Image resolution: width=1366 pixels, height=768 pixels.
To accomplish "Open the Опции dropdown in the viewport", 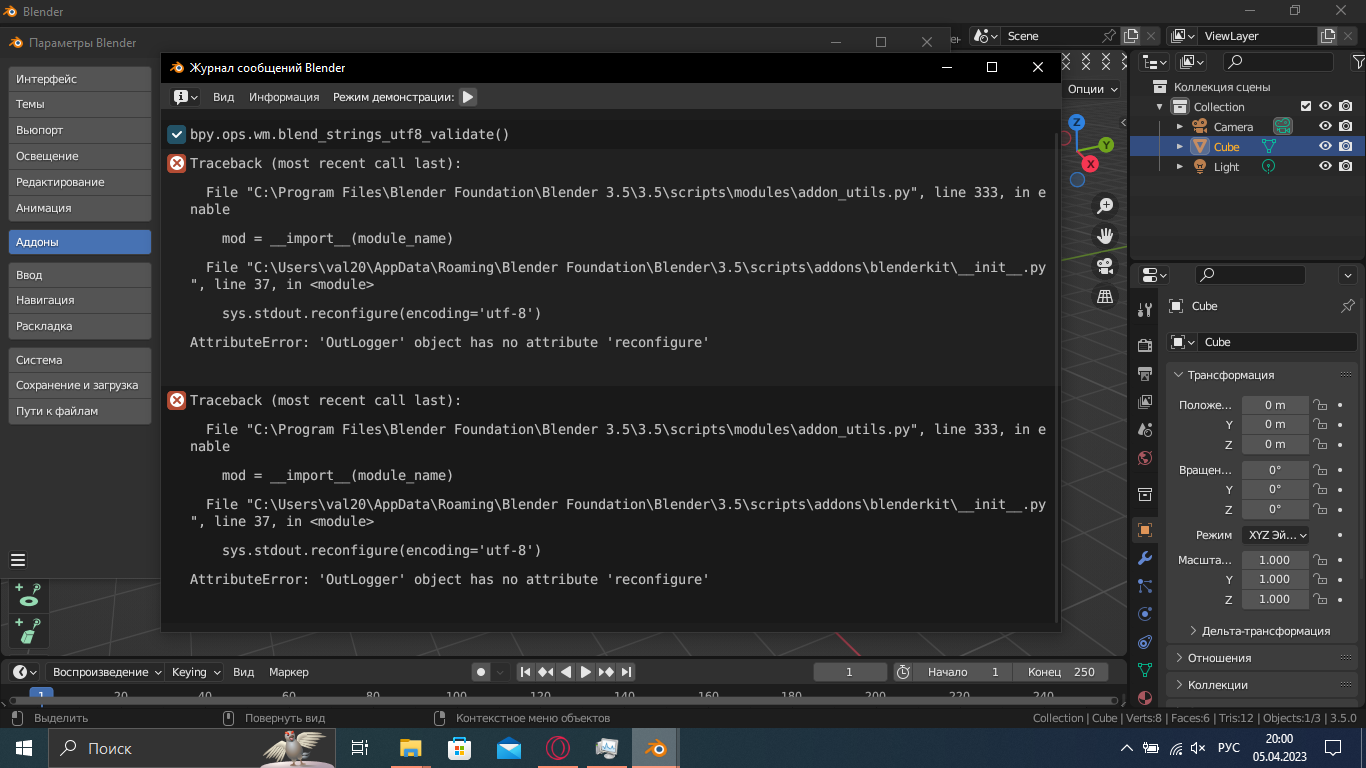I will click(x=1092, y=88).
